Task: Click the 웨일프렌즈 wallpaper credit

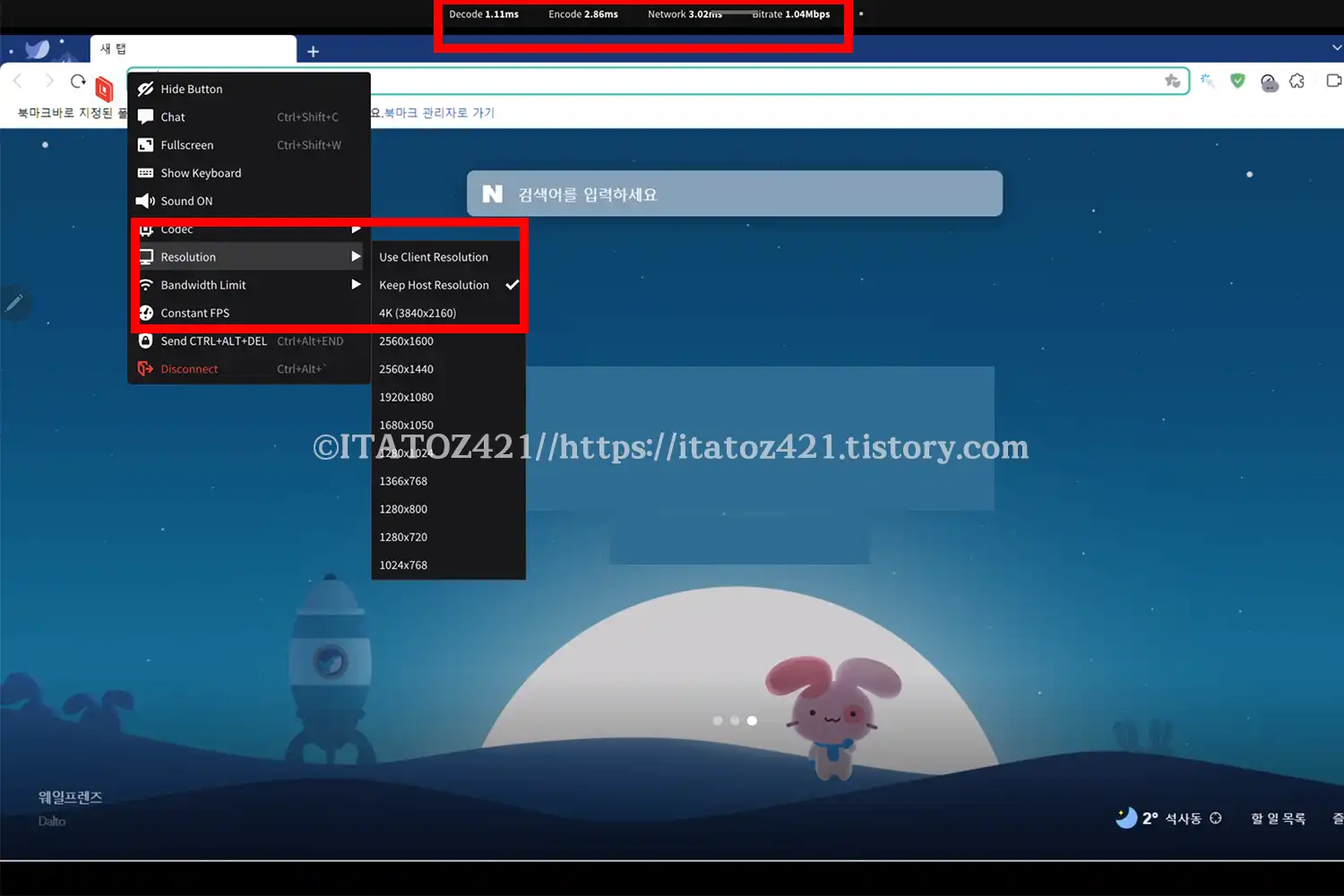Action: (x=70, y=797)
